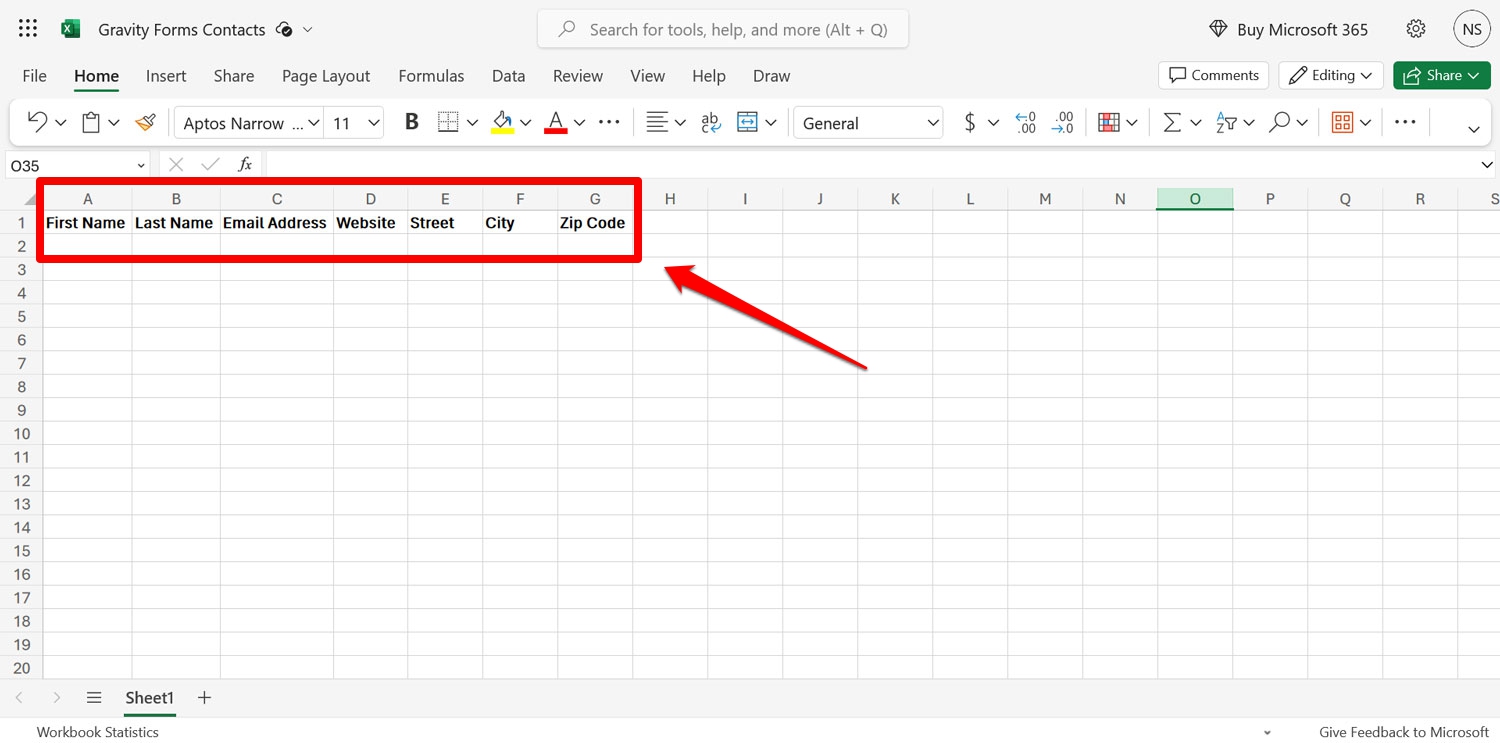Select the Zip Code header cell

(595, 223)
